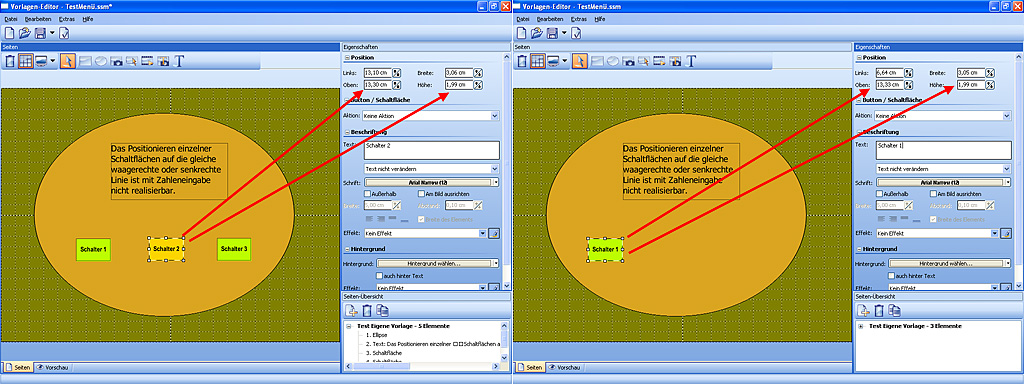Screen dimensions: 1024x384
Task: Enable 'Am Bild ausrichten' checkbox in left window
Action: pos(421,194)
